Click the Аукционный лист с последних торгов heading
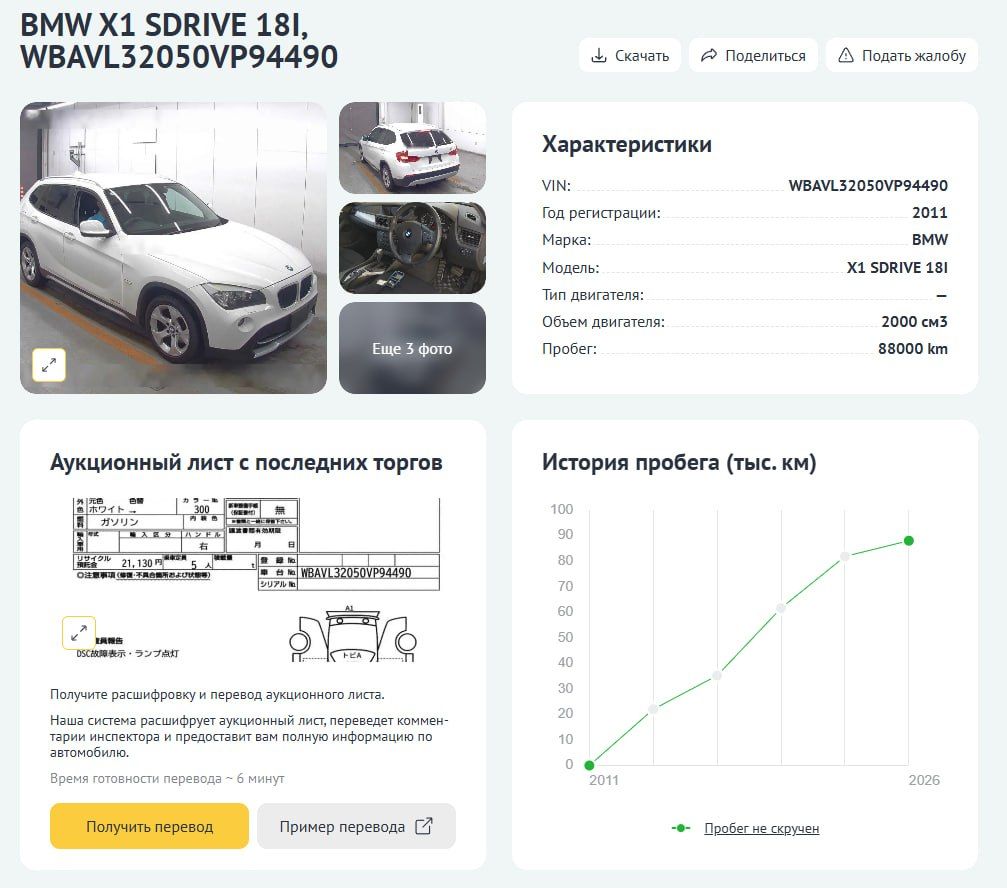The height and width of the screenshot is (888, 1007). coord(246,462)
